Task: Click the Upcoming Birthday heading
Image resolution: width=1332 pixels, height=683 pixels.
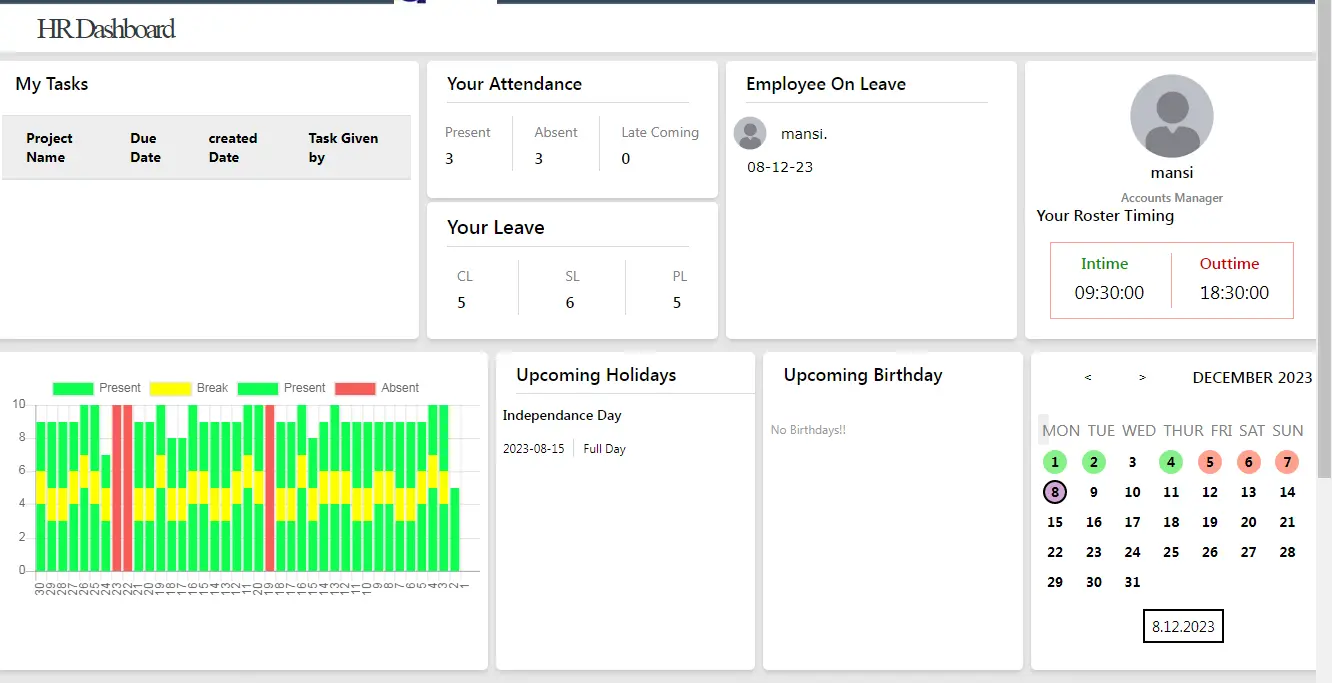Action: (x=863, y=375)
